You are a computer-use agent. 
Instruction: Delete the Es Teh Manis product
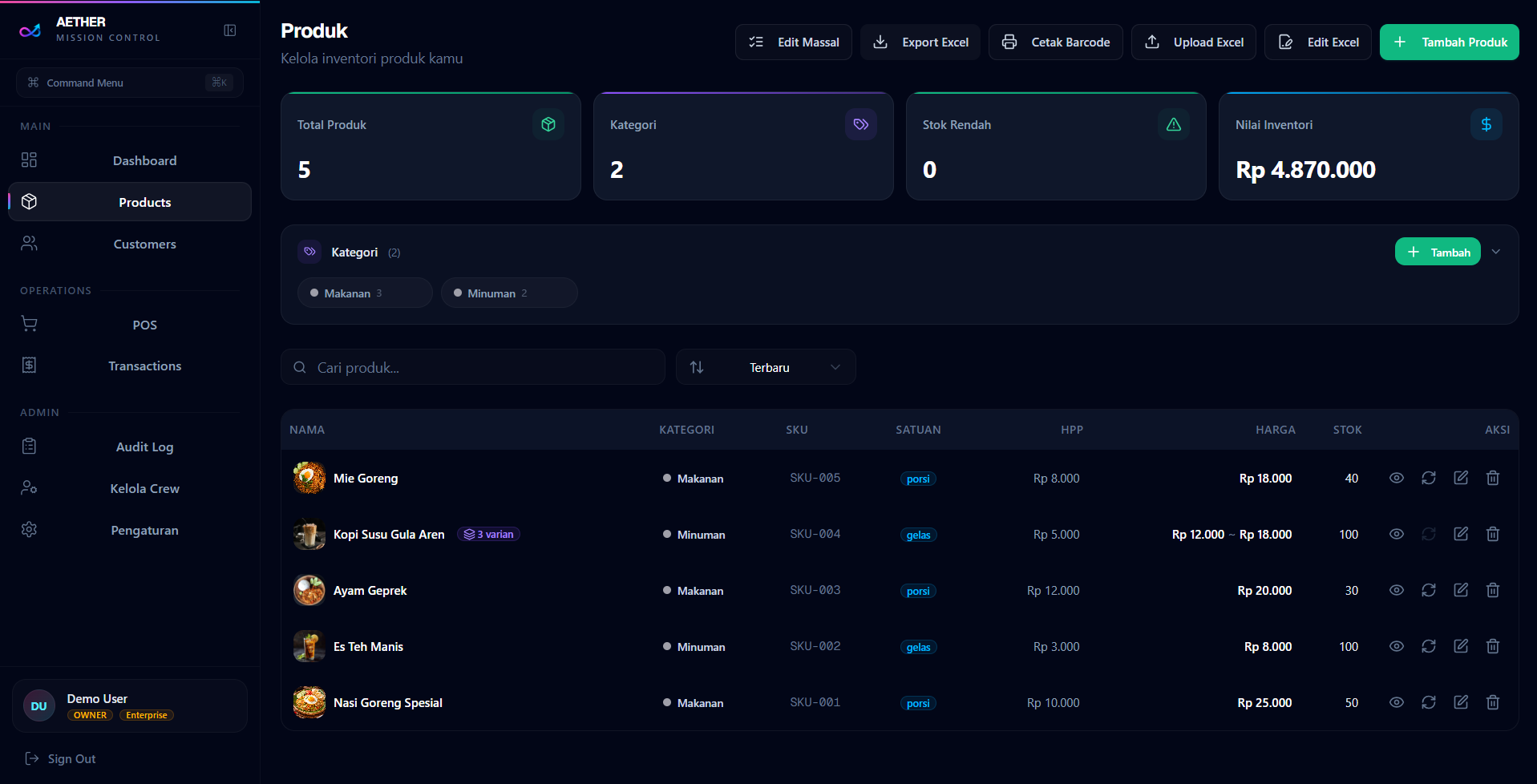[x=1493, y=646]
